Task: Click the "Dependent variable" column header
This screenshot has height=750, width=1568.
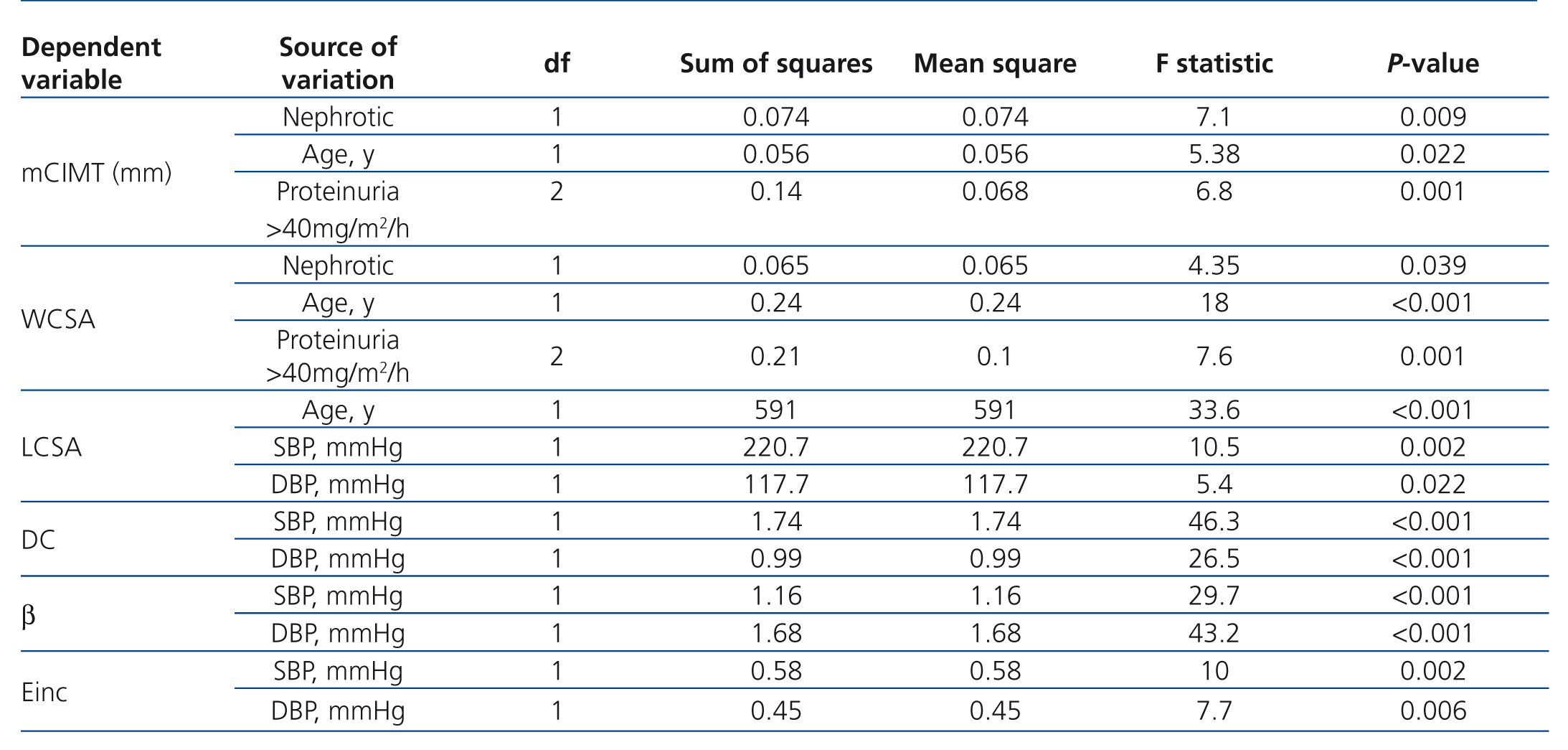Action: point(91,63)
